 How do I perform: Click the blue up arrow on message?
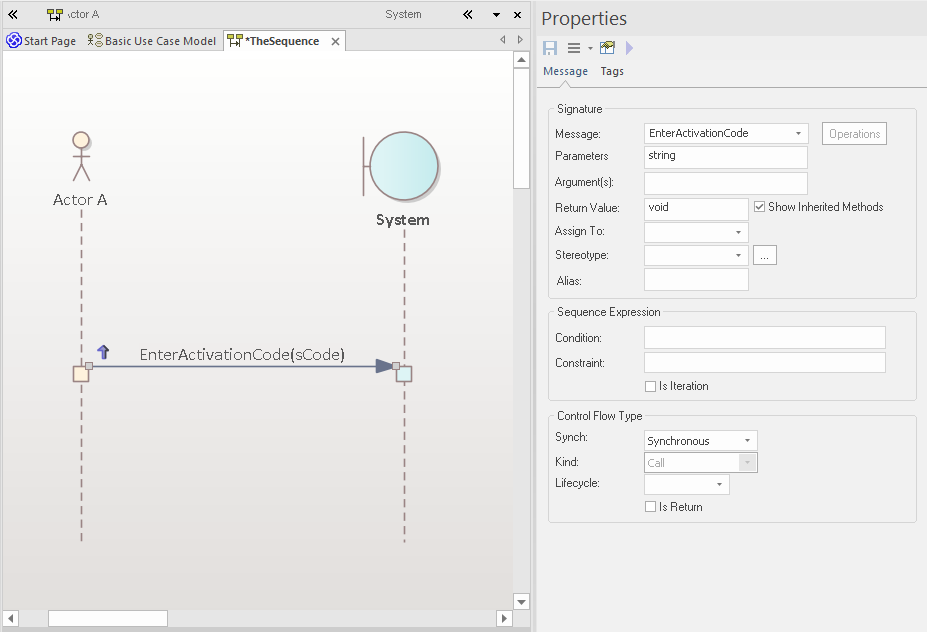(x=103, y=352)
